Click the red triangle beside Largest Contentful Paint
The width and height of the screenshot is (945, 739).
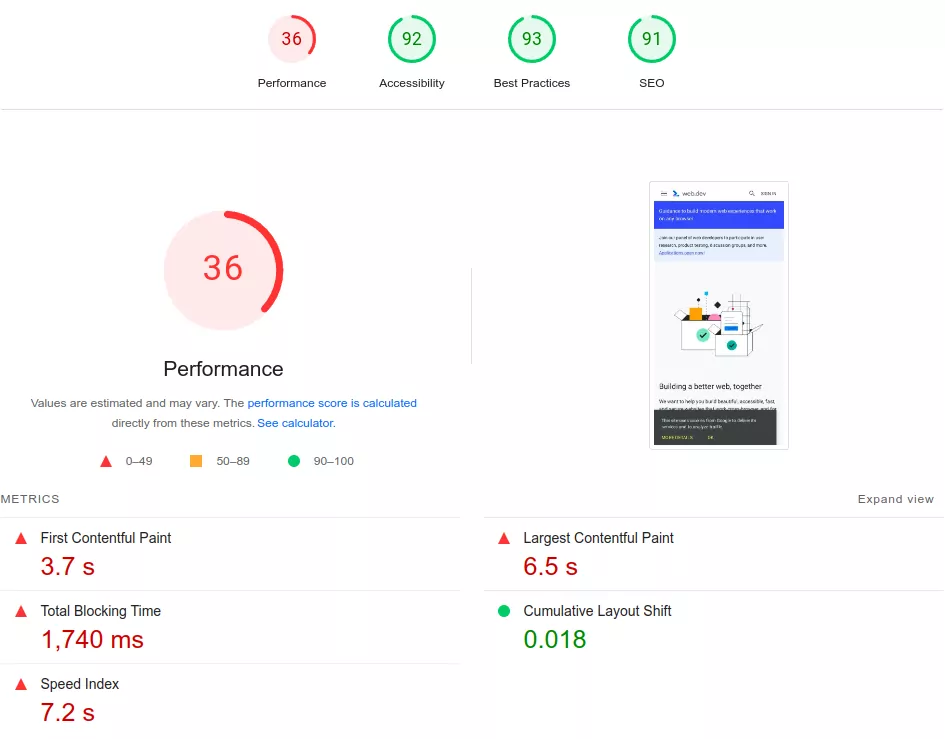(x=504, y=538)
